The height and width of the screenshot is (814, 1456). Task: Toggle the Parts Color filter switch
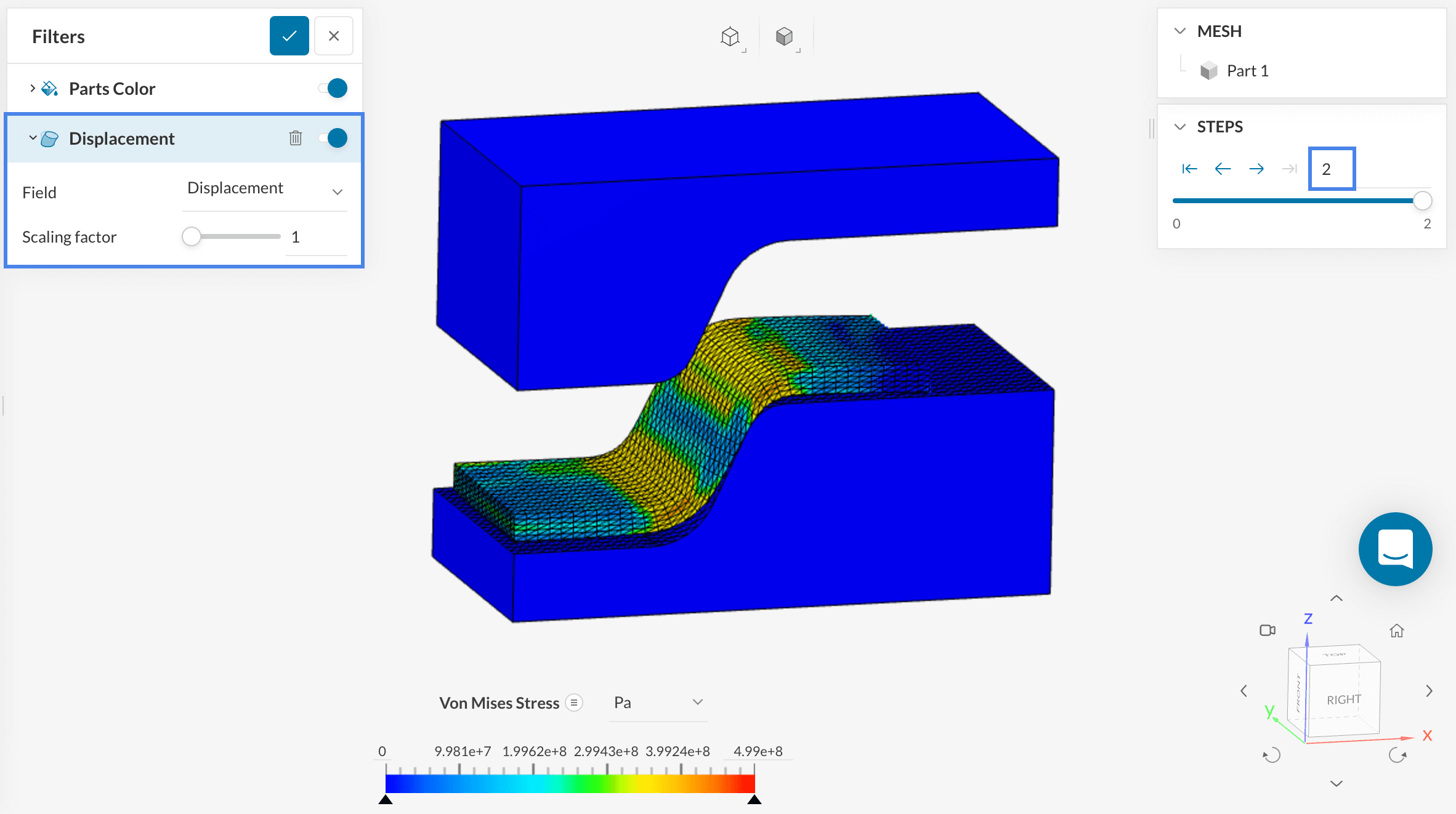coord(334,88)
